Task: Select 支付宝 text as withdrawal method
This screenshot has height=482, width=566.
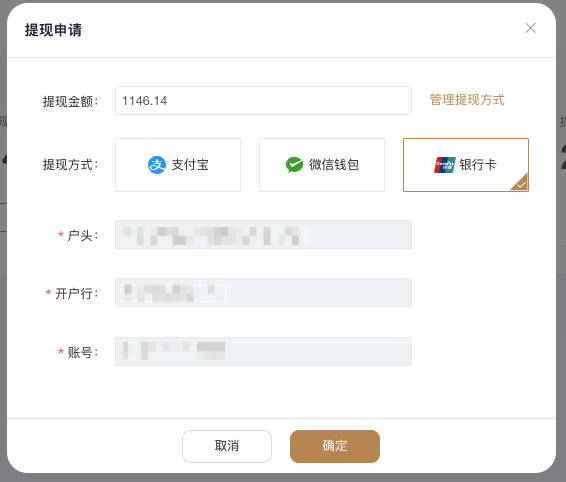Action: point(190,165)
